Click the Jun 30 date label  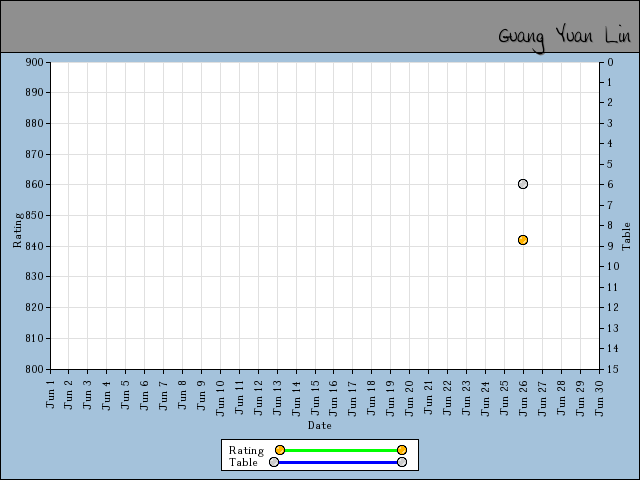(599, 398)
